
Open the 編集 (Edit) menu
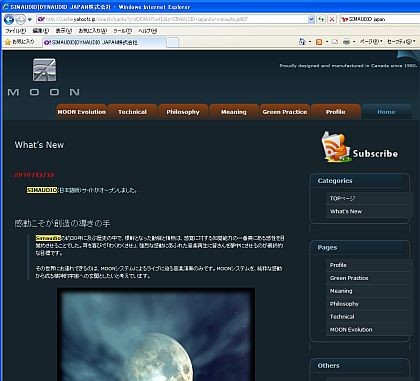tap(41, 31)
